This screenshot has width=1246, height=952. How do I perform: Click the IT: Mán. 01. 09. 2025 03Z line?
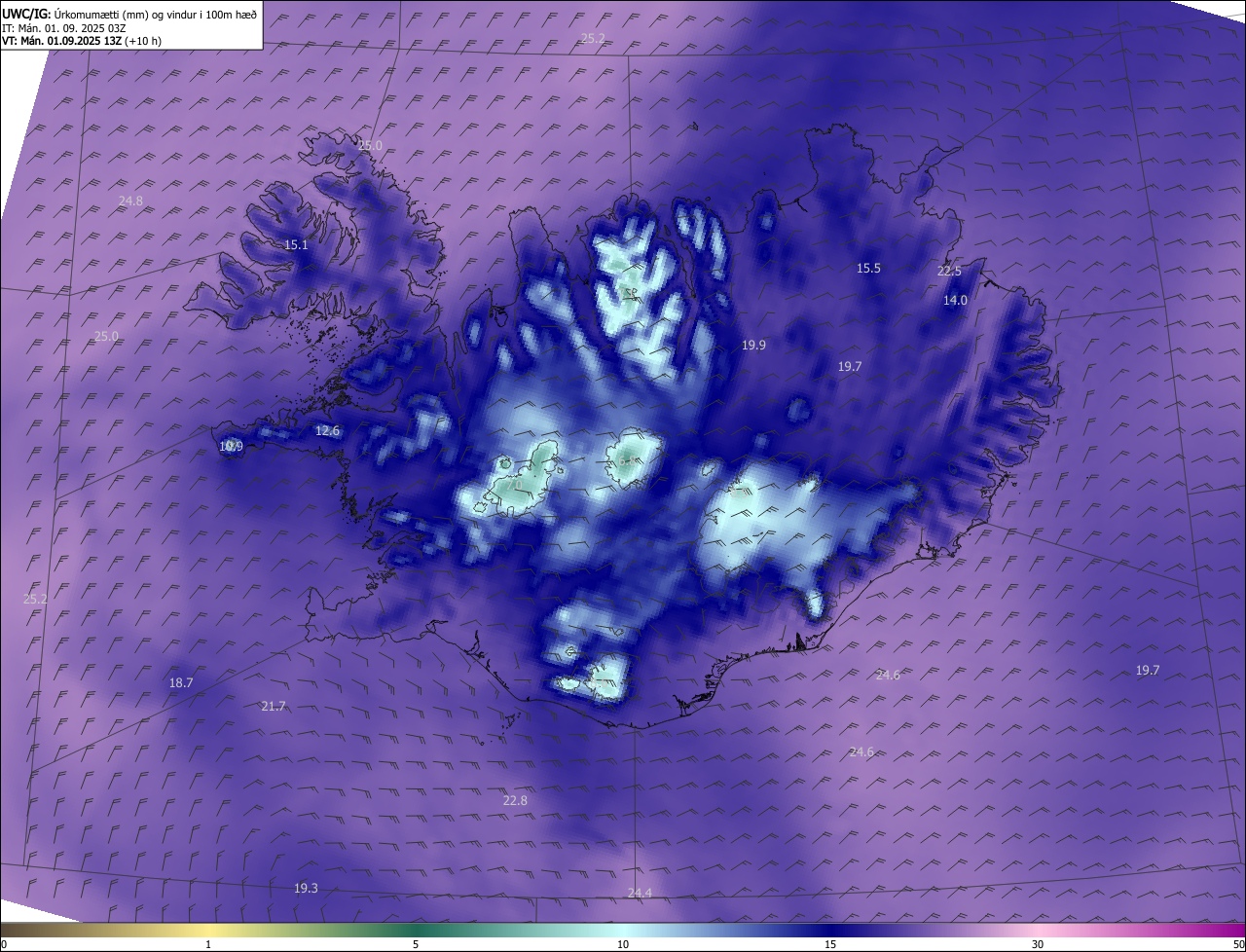63,28
